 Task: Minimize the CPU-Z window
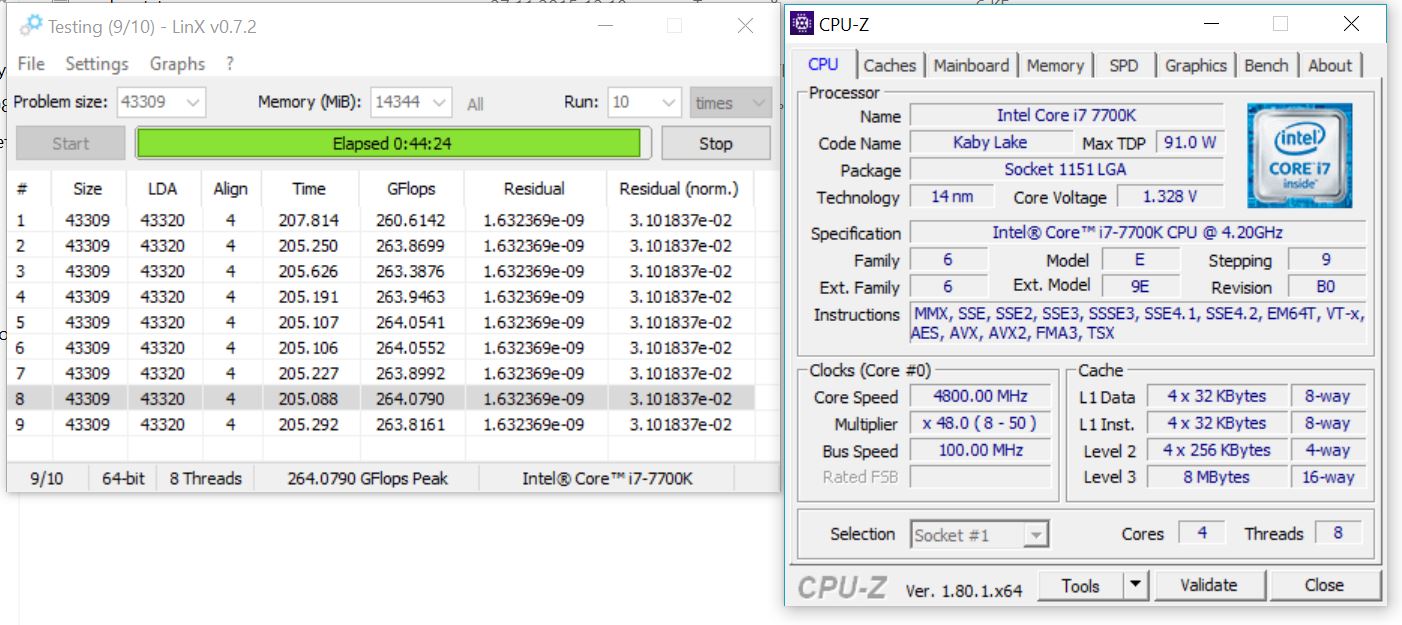point(1209,24)
